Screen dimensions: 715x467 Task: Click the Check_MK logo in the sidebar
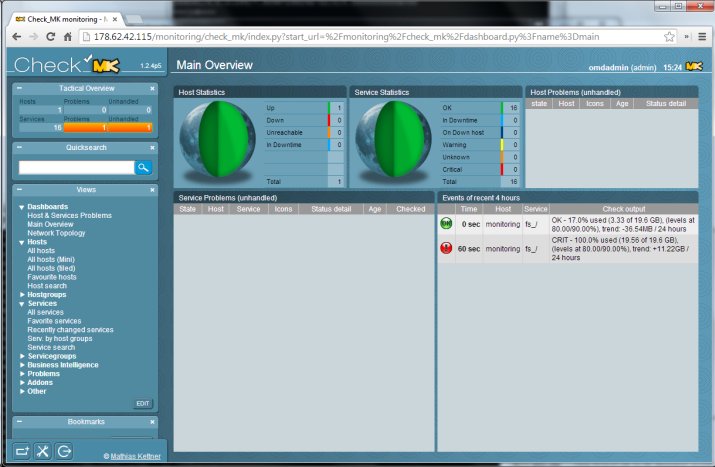[x=67, y=64]
